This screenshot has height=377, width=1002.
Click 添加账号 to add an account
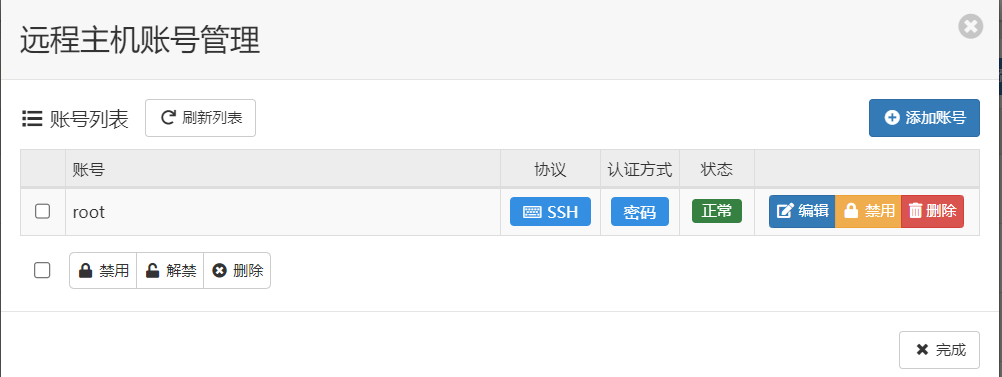pos(924,118)
